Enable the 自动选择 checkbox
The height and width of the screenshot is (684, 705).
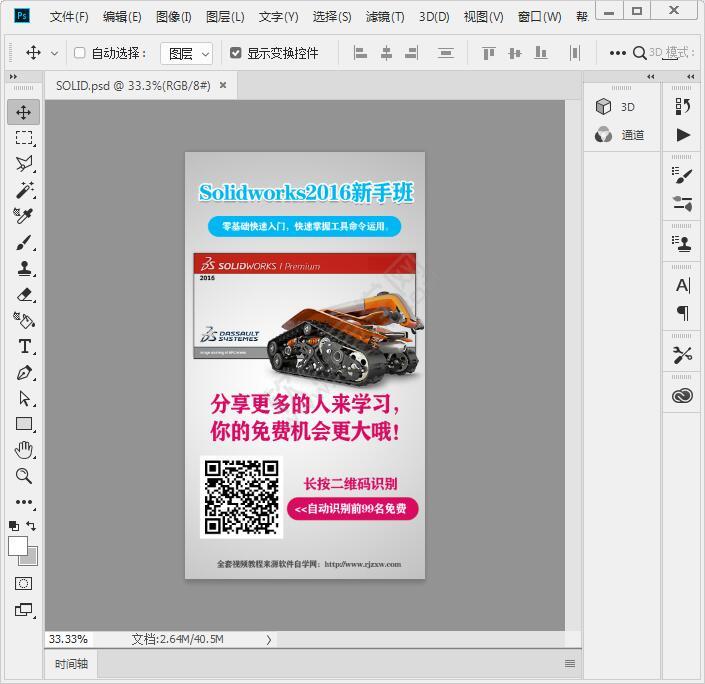(80, 53)
